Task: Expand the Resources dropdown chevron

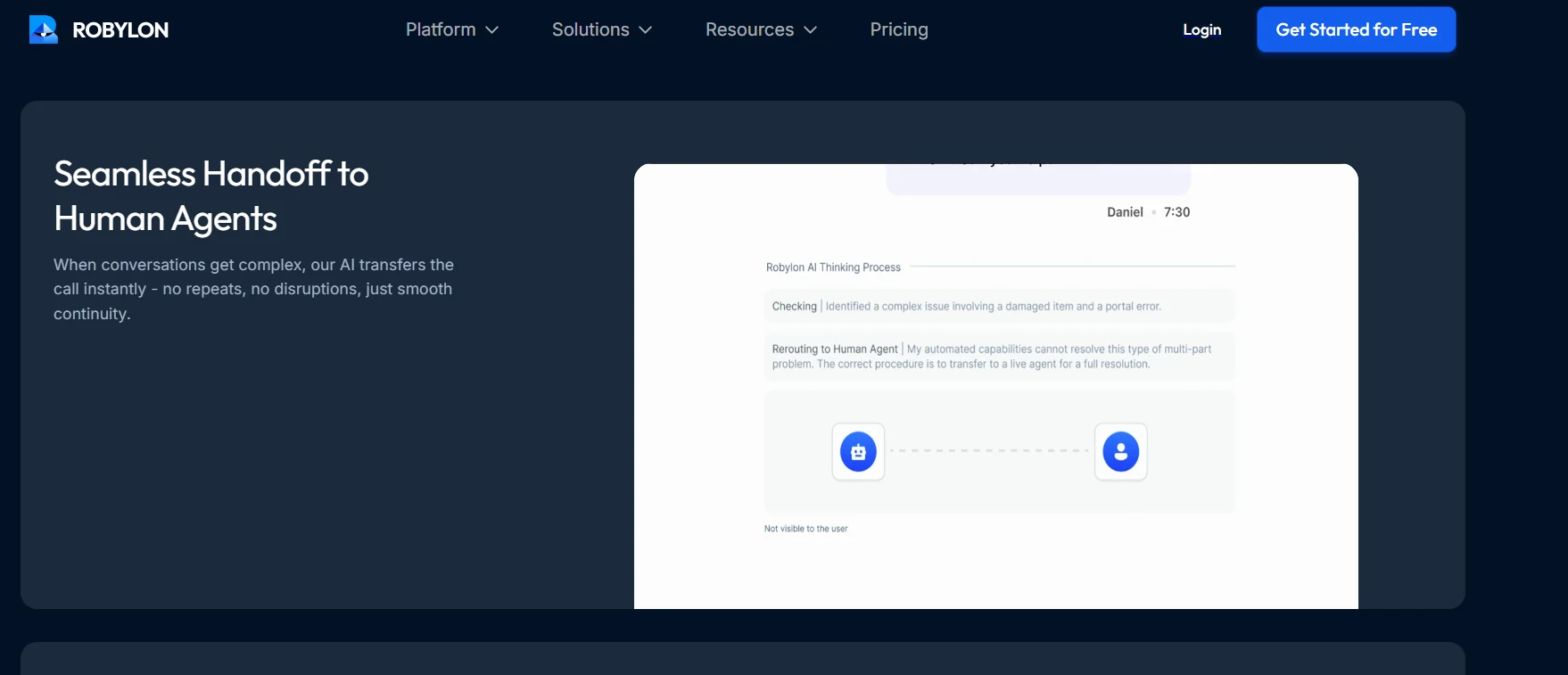Action: tap(810, 30)
